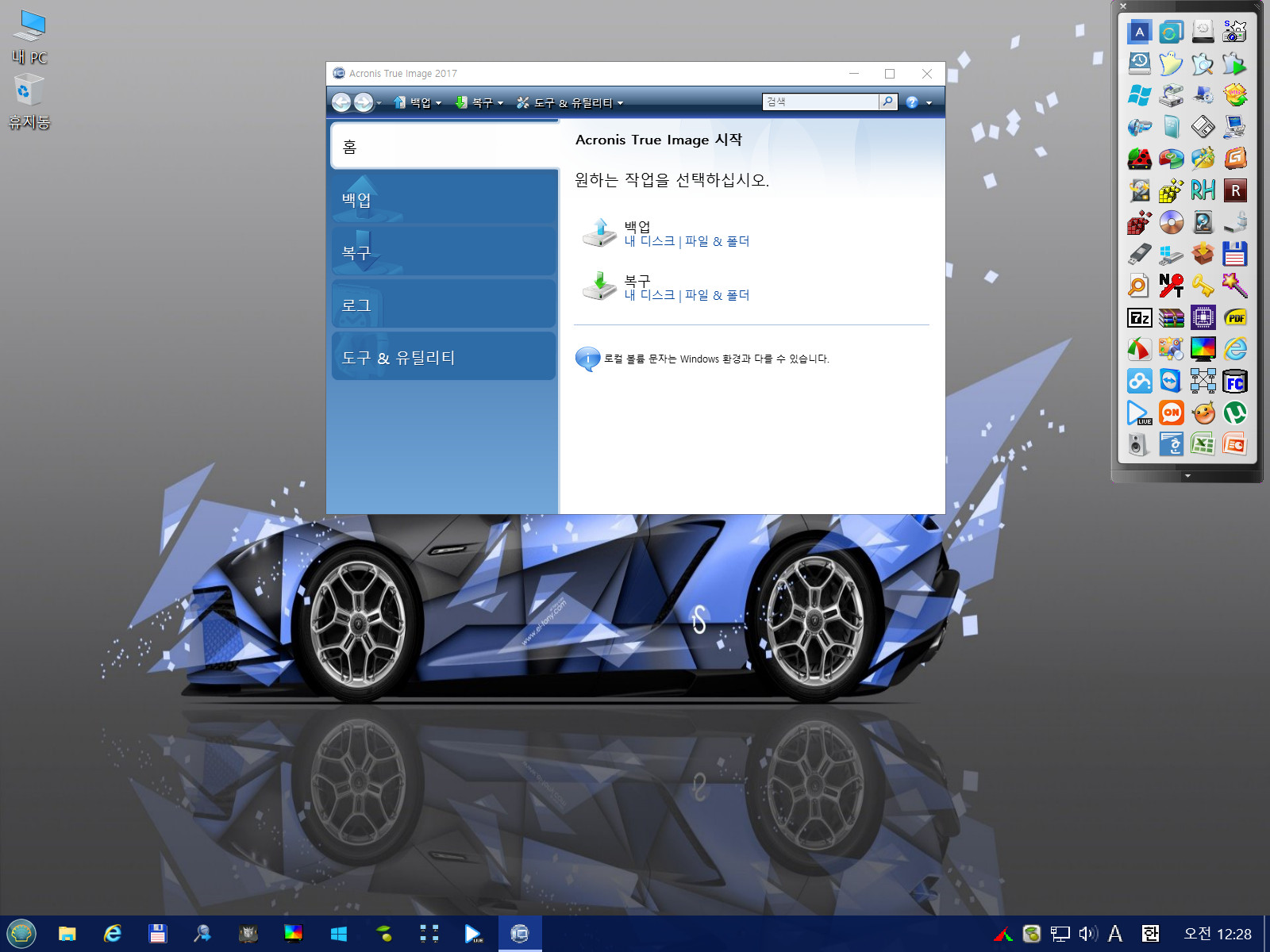Open the Windows flag icon in launcher panel

1139,95
